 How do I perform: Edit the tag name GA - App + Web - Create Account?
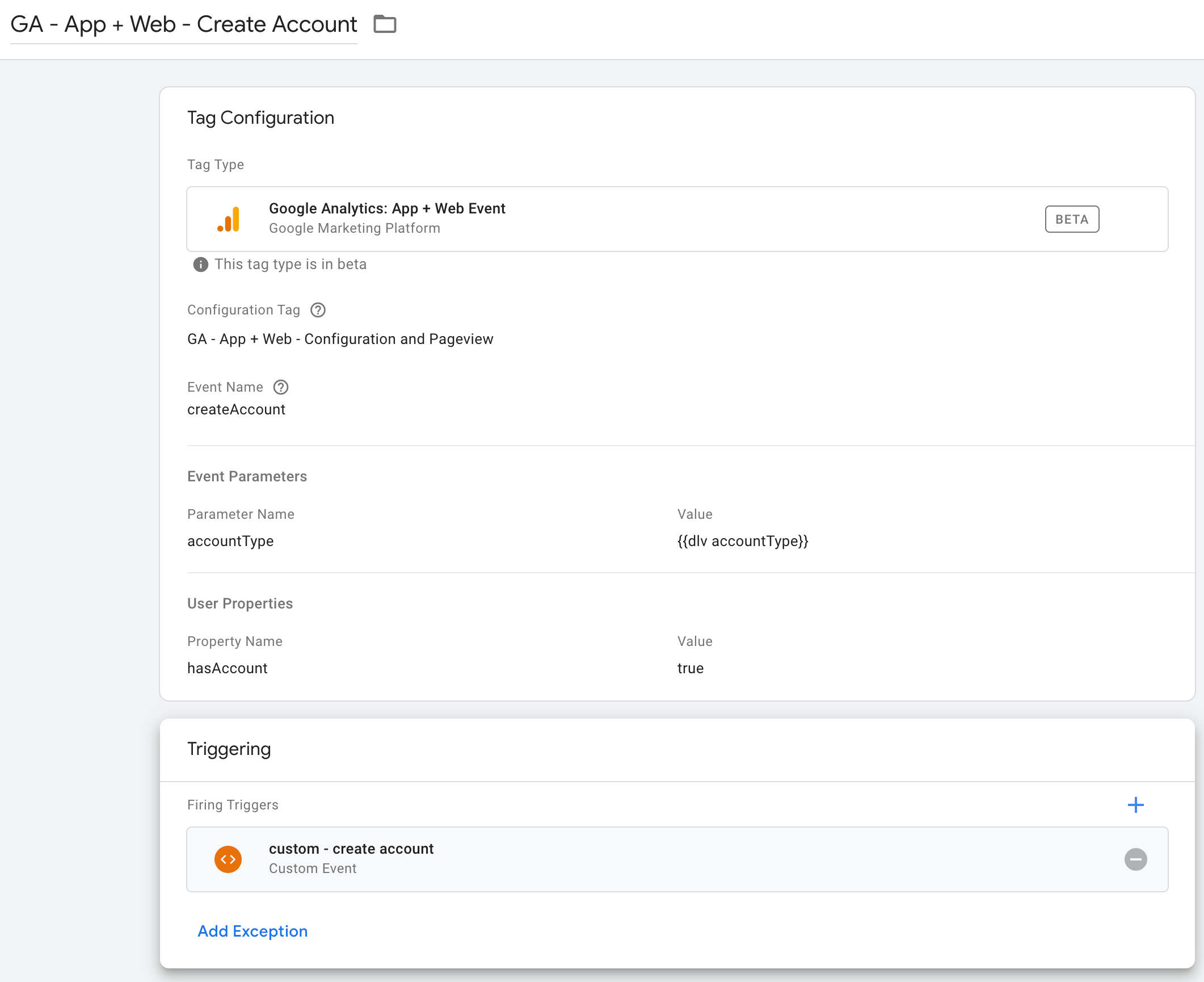pos(184,24)
